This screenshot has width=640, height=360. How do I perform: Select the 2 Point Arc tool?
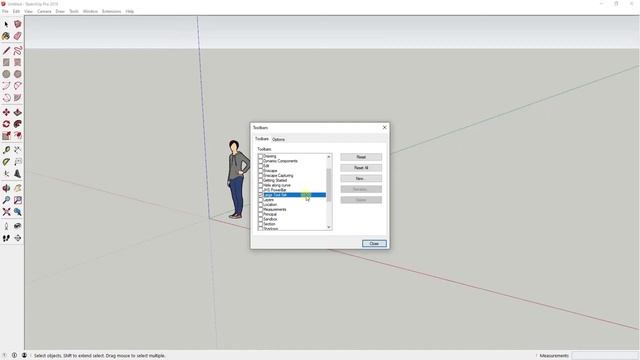point(18,86)
